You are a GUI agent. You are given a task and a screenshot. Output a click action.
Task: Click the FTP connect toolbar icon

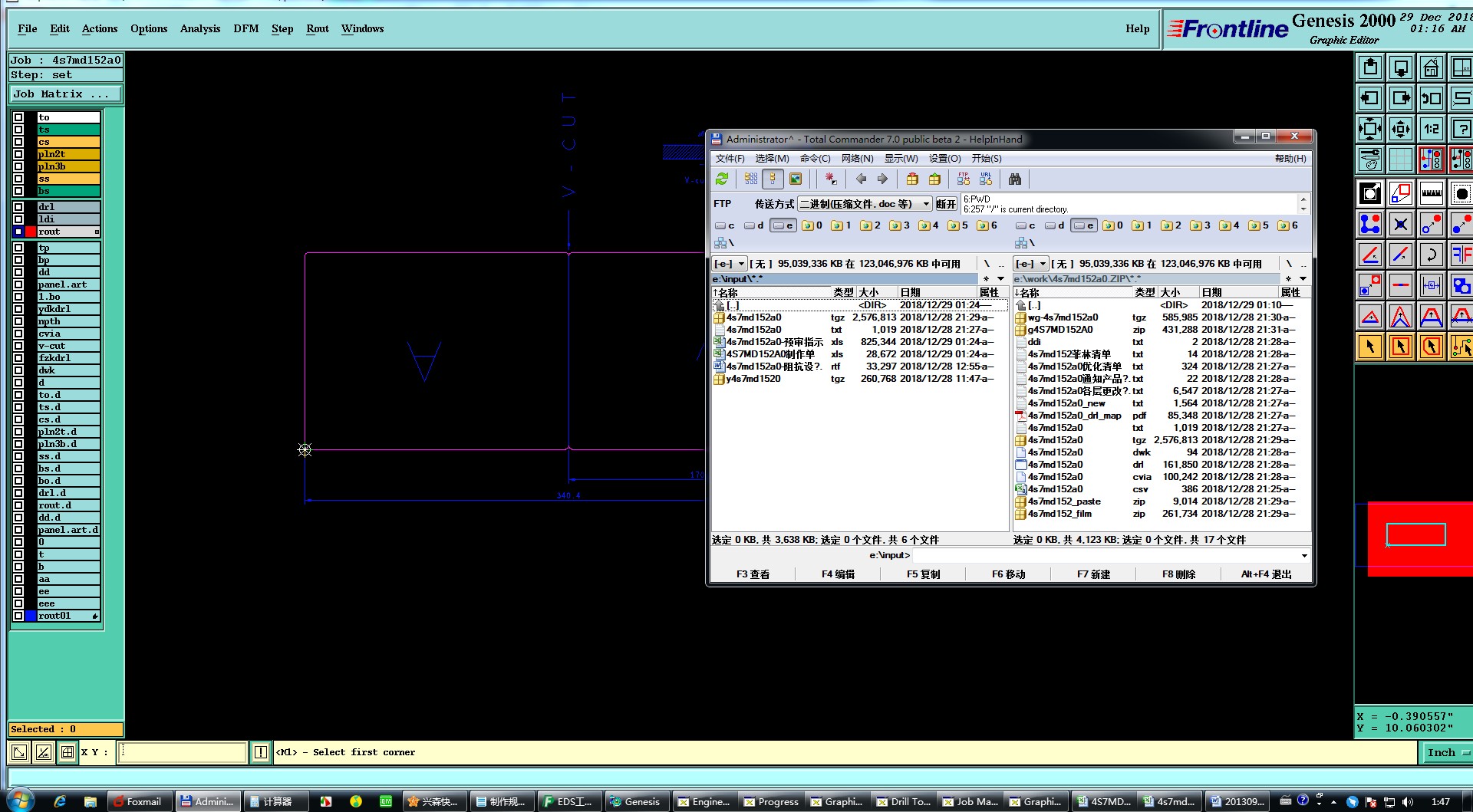[x=964, y=179]
